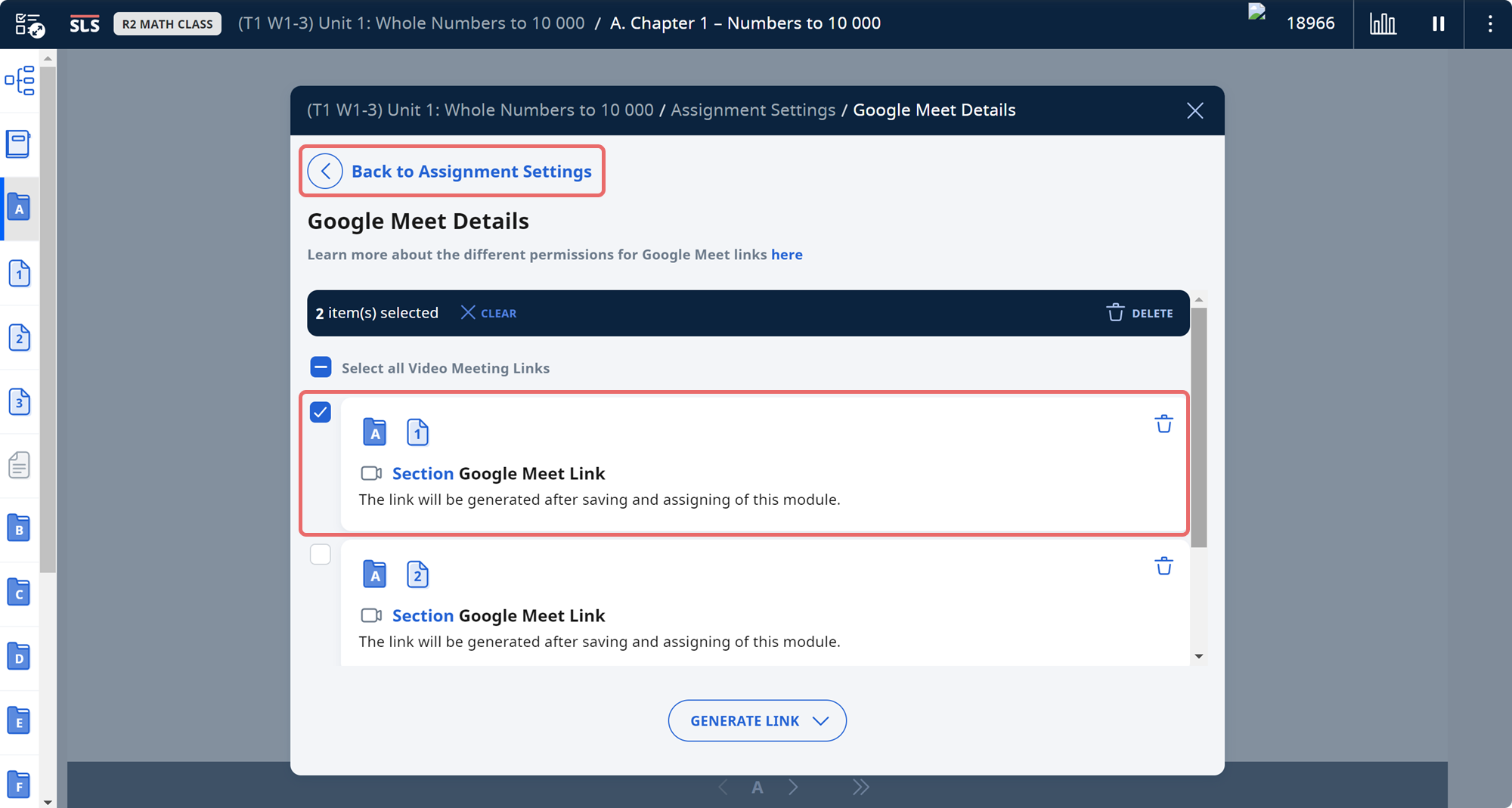This screenshot has width=1512, height=808.
Task: Click Section link in first Google Meet card
Action: (423, 473)
